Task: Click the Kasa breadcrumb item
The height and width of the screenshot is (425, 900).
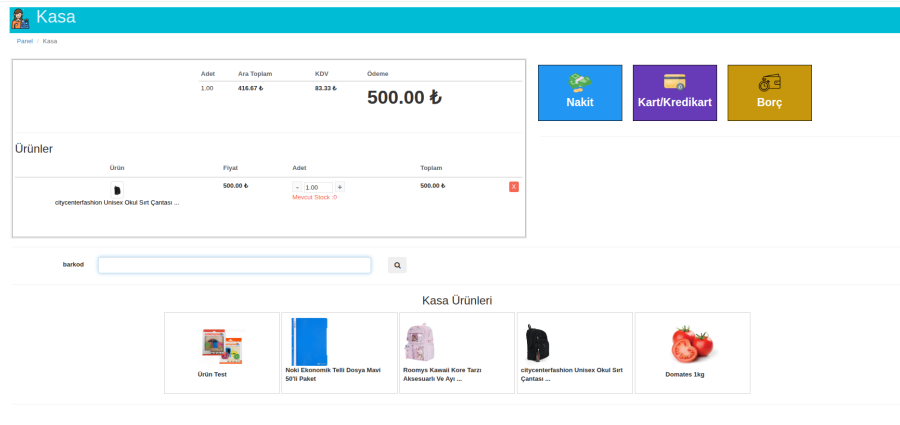Action: pyautogui.click(x=50, y=41)
